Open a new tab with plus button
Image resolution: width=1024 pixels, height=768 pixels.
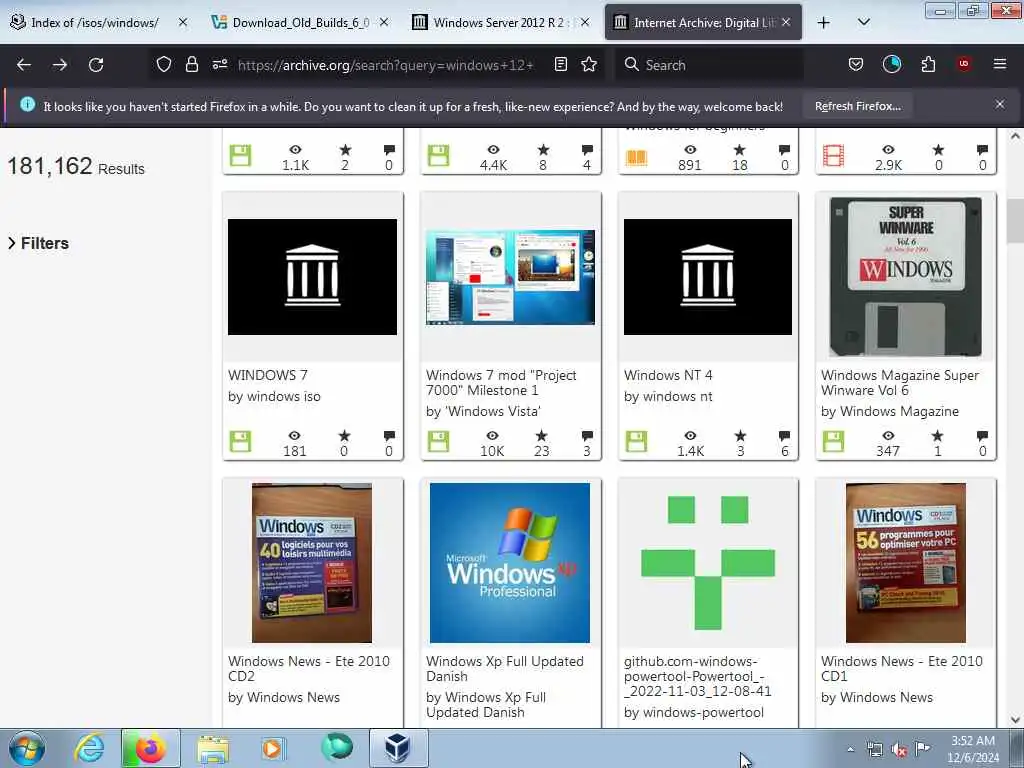coord(824,23)
